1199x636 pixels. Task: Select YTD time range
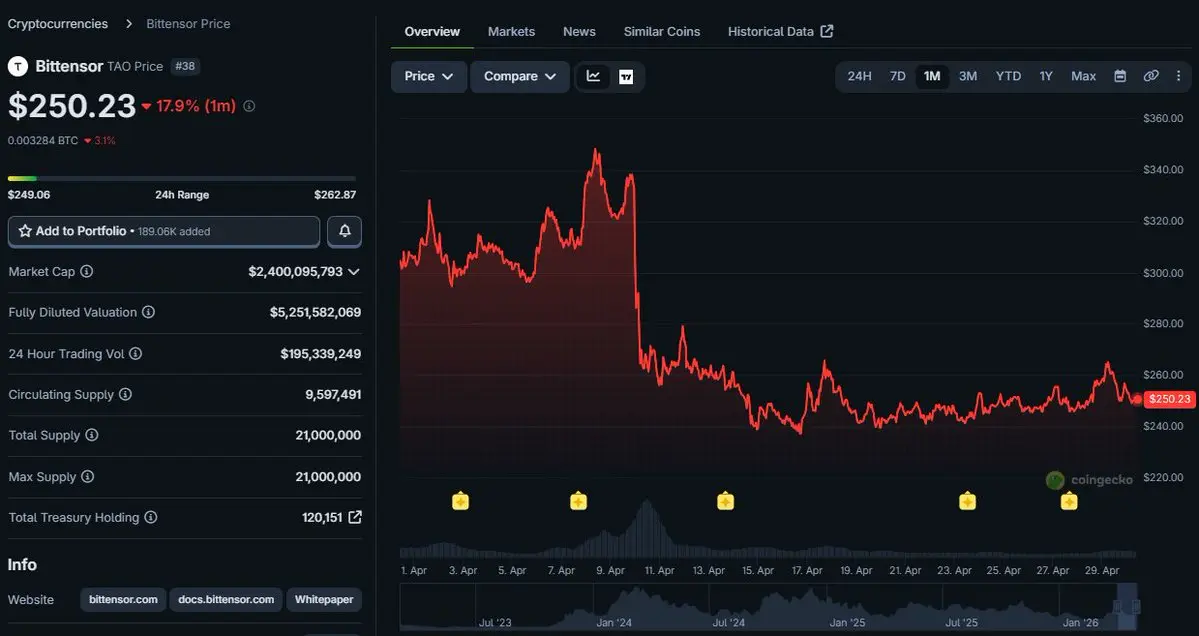[1009, 76]
